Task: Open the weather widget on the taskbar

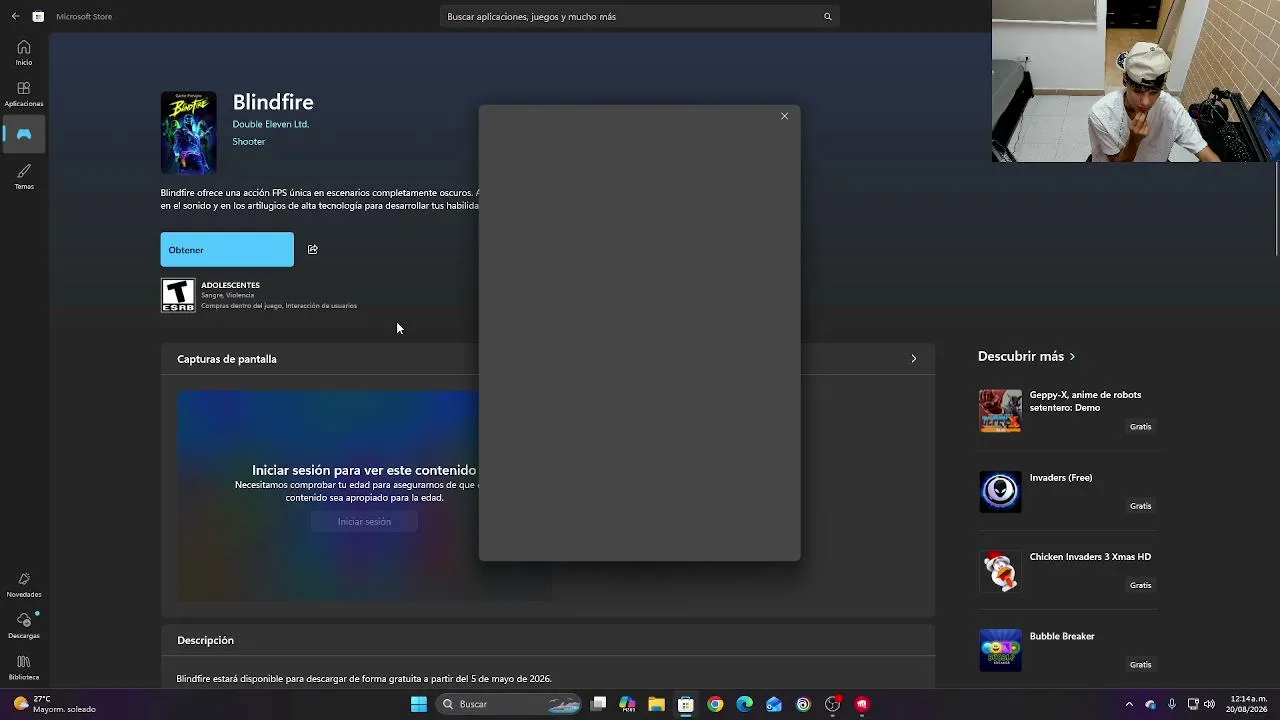Action: [55, 704]
